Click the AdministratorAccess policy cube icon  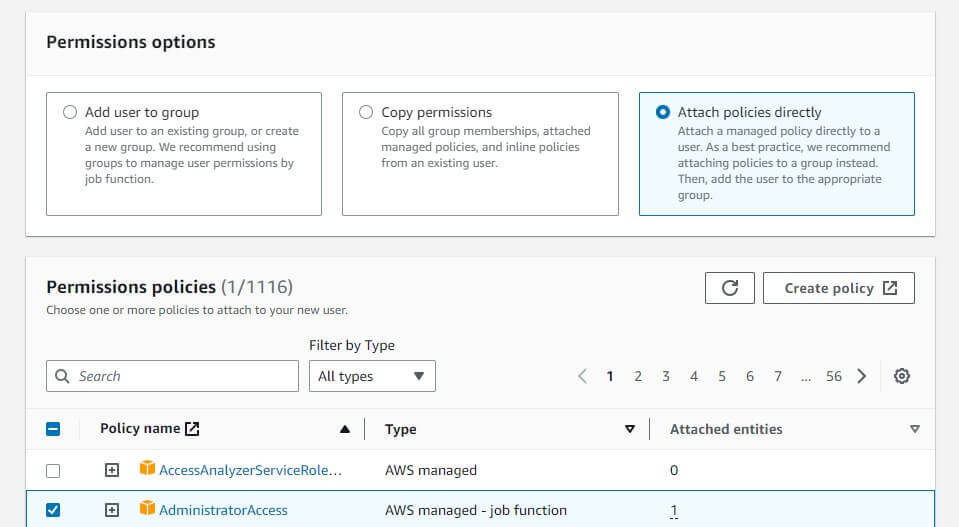click(x=147, y=508)
